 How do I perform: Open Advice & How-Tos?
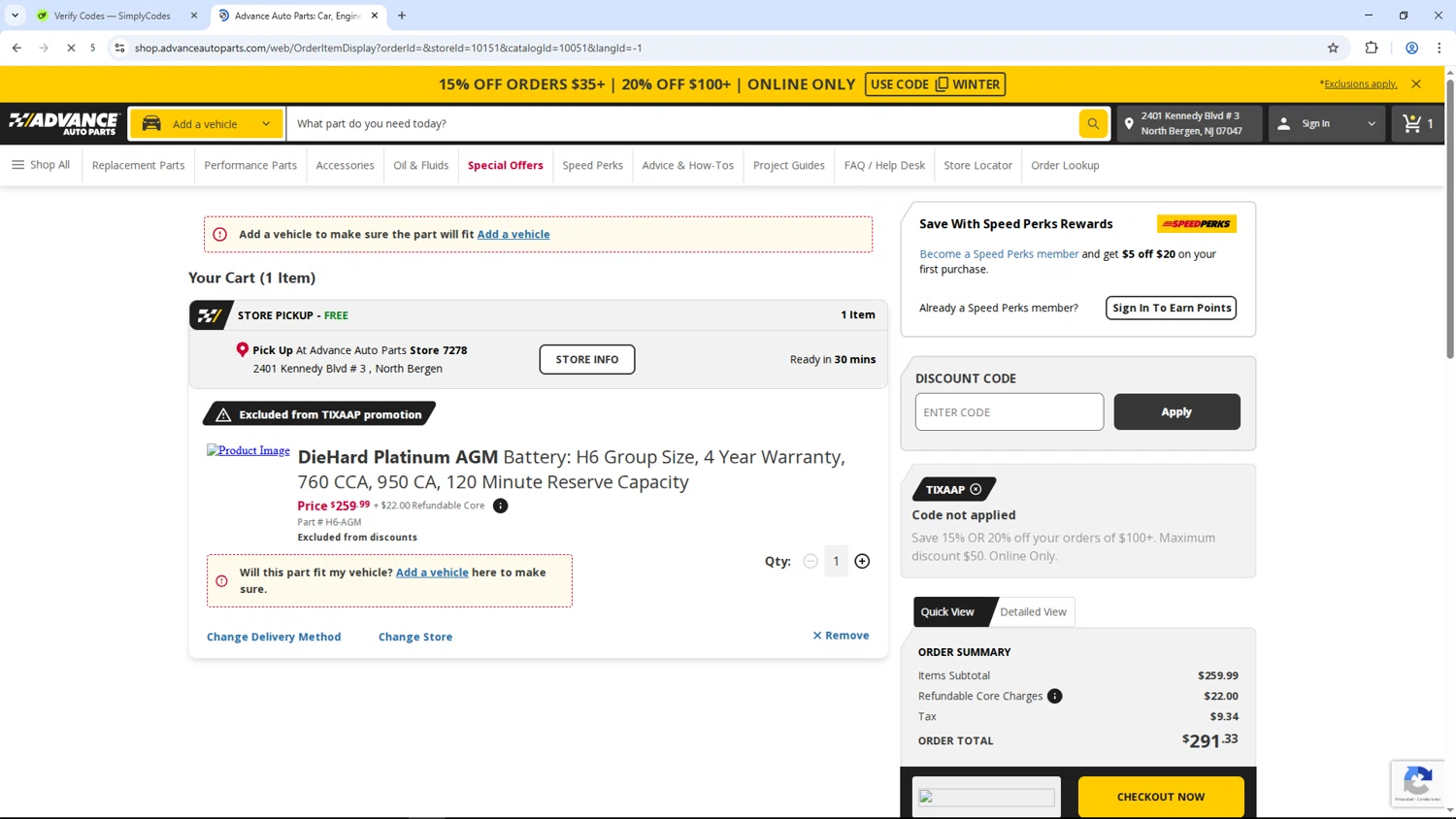pos(688,165)
